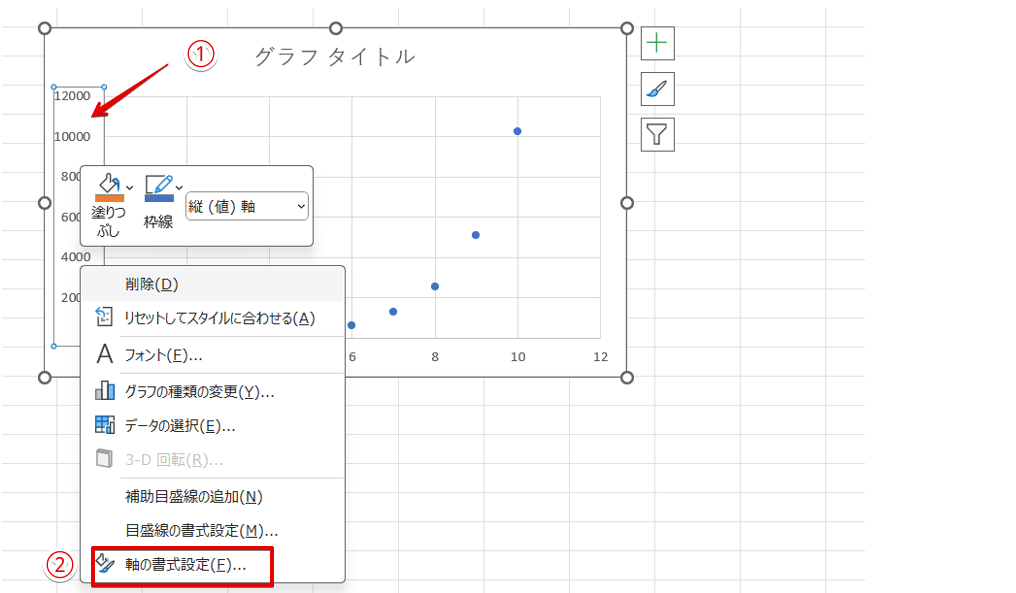
Task: Open the chart elements plus icon
Action: tap(656, 43)
